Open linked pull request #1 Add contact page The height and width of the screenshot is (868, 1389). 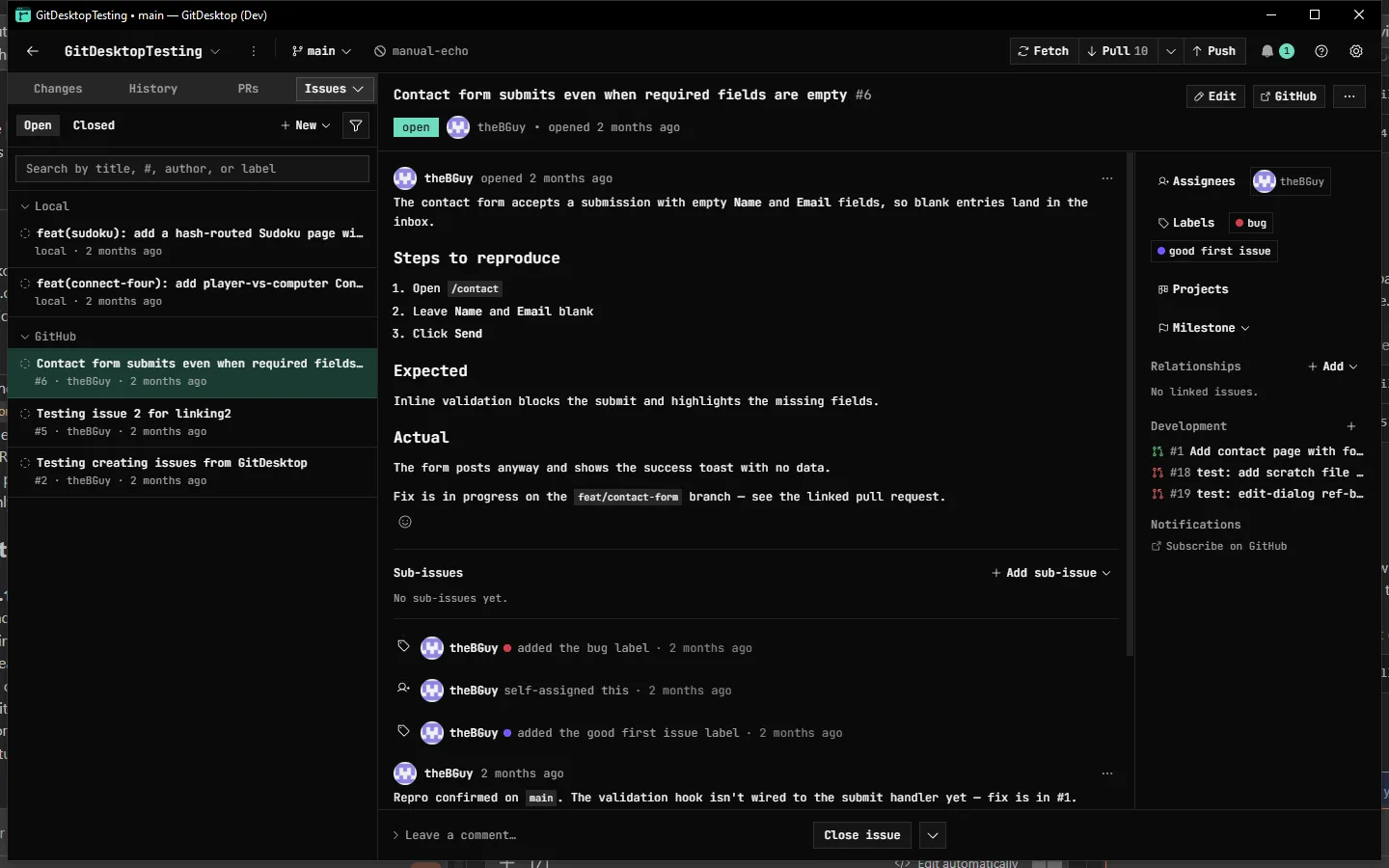point(1258,451)
